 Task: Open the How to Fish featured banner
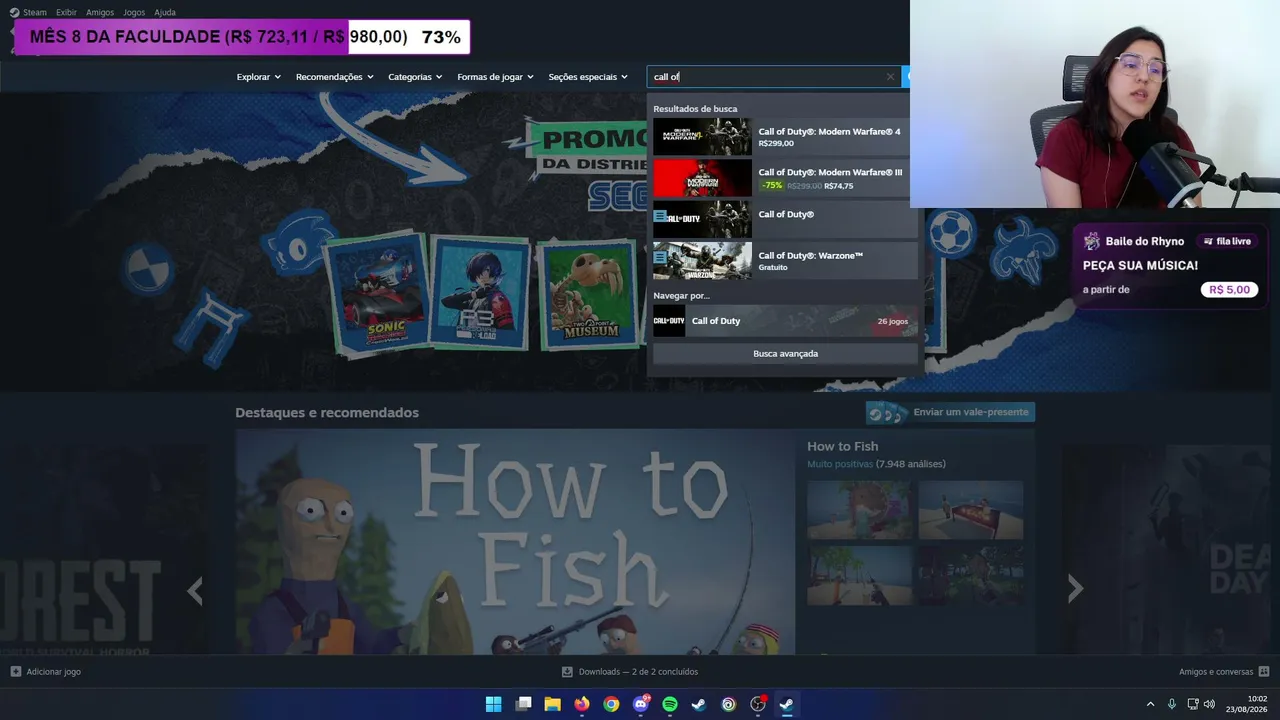(515, 542)
